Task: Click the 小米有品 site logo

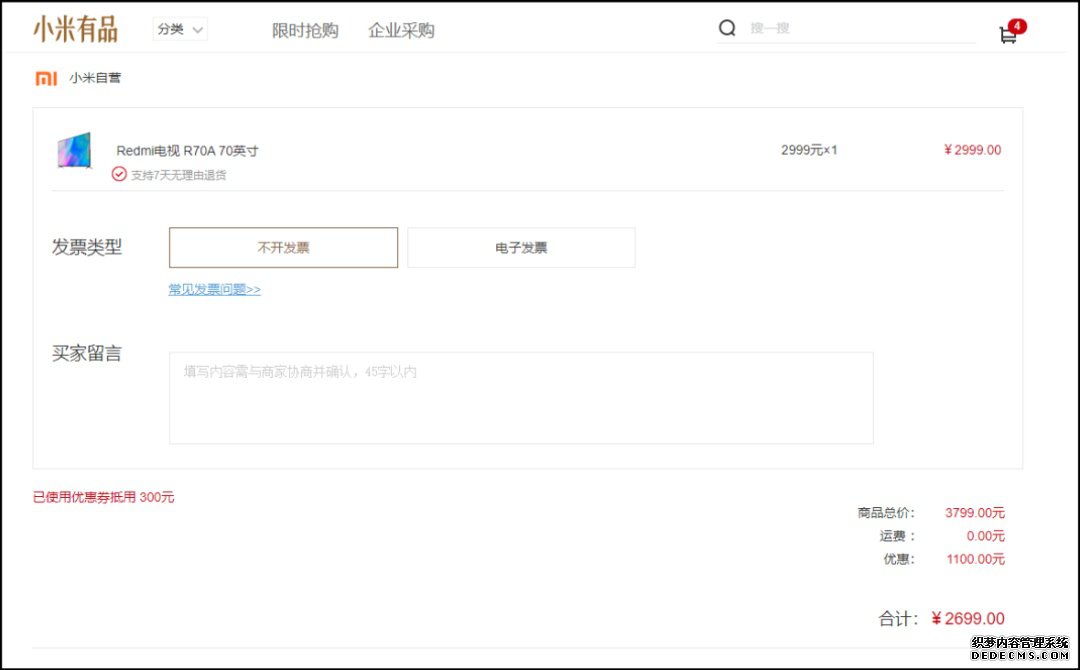Action: pos(75,30)
